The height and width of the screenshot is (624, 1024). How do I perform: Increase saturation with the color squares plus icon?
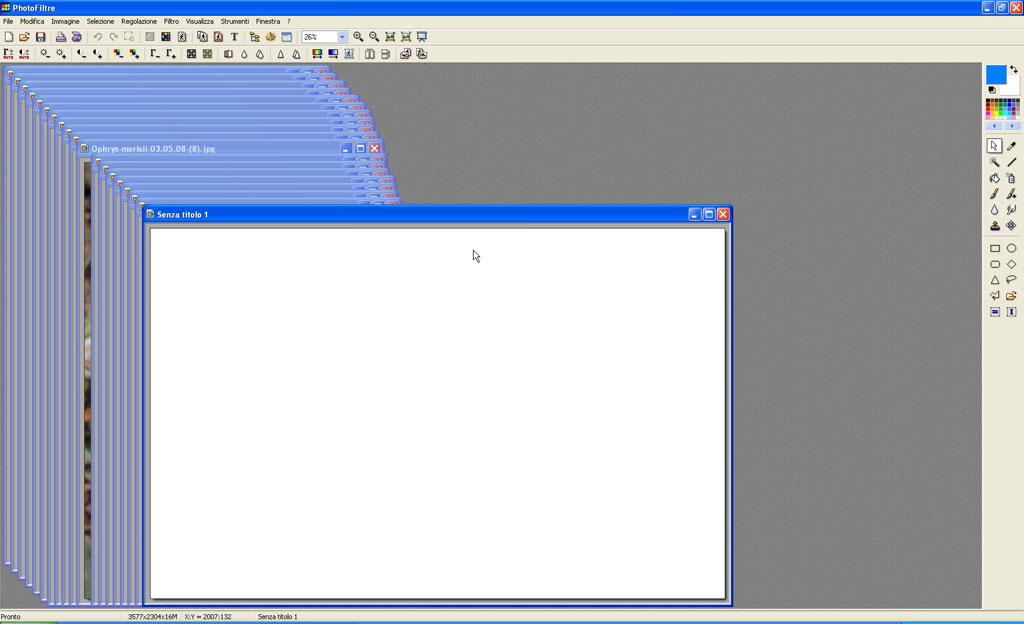[x=134, y=54]
